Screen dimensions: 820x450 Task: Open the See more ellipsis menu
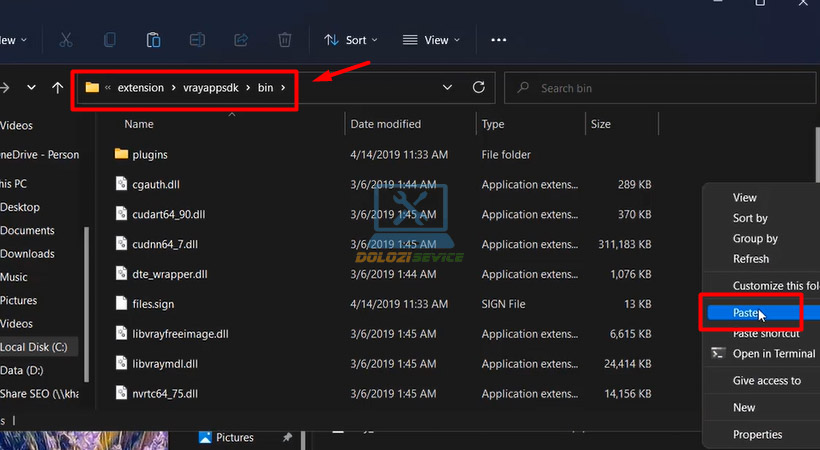pyautogui.click(x=498, y=40)
